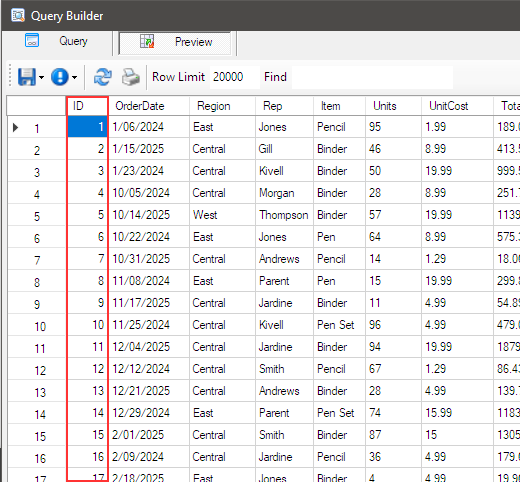Click date cell 10/31/2025
This screenshot has height=482, width=520.
pos(149,259)
